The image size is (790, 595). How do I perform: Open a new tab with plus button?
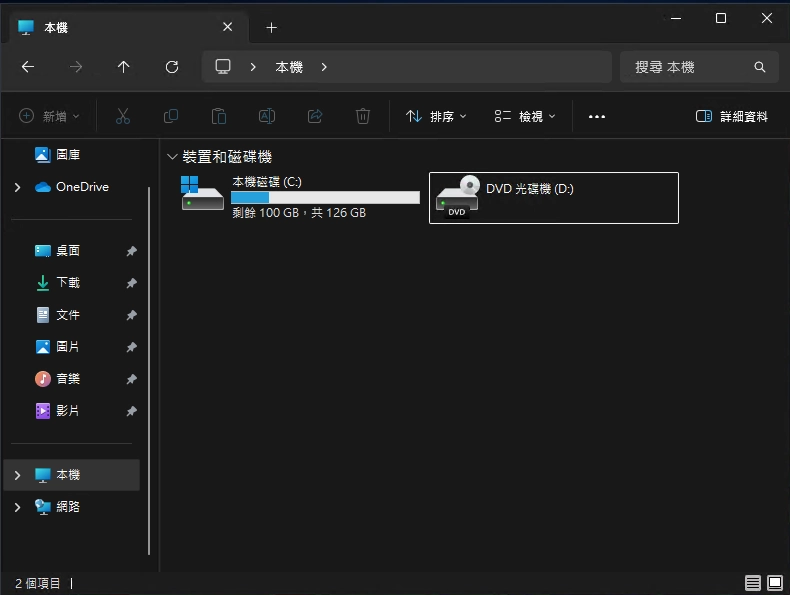pyautogui.click(x=272, y=28)
